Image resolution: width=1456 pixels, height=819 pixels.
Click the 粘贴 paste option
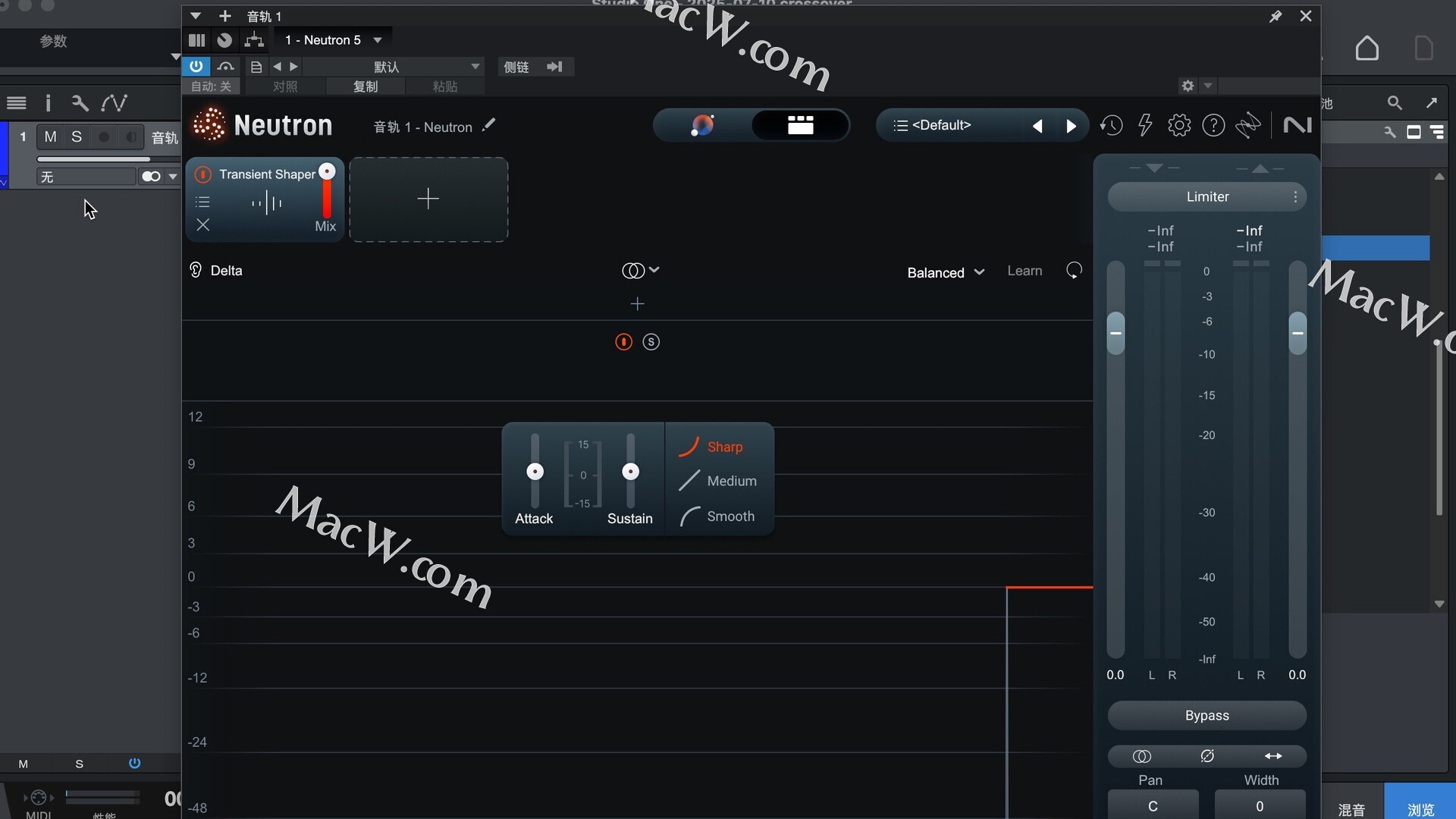(445, 86)
